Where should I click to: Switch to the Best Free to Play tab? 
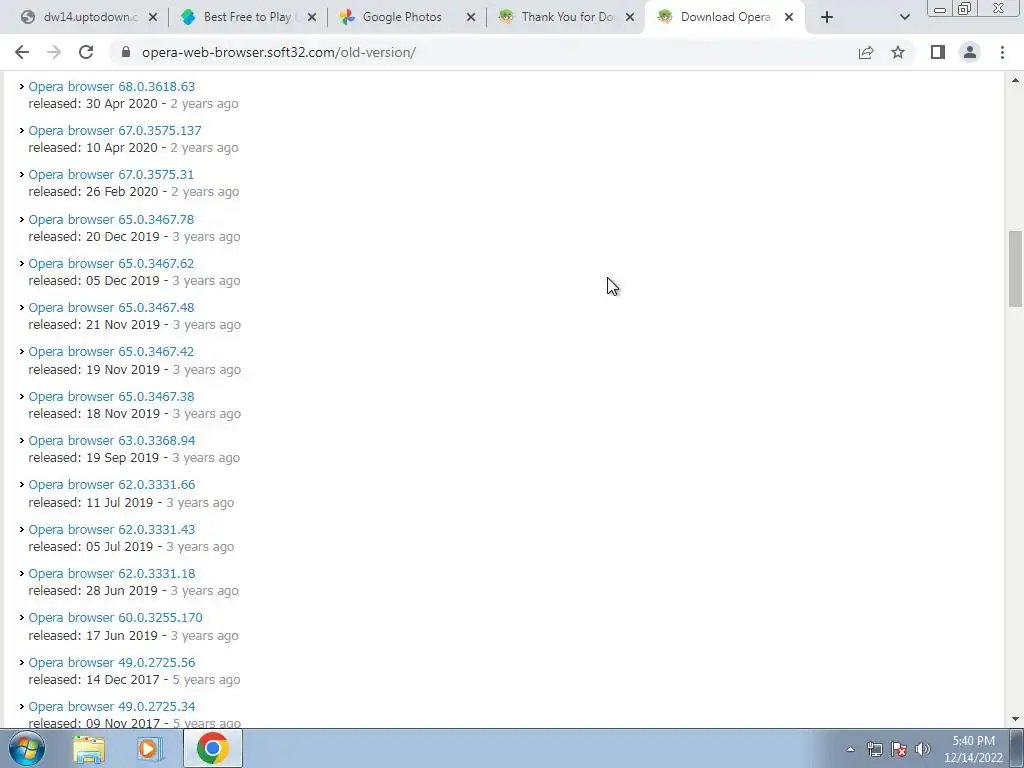point(247,17)
